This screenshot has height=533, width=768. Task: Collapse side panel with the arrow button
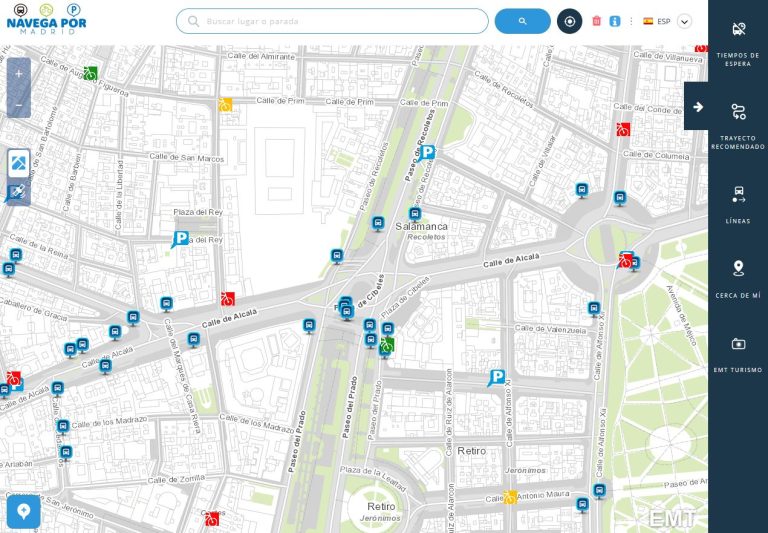[x=698, y=107]
